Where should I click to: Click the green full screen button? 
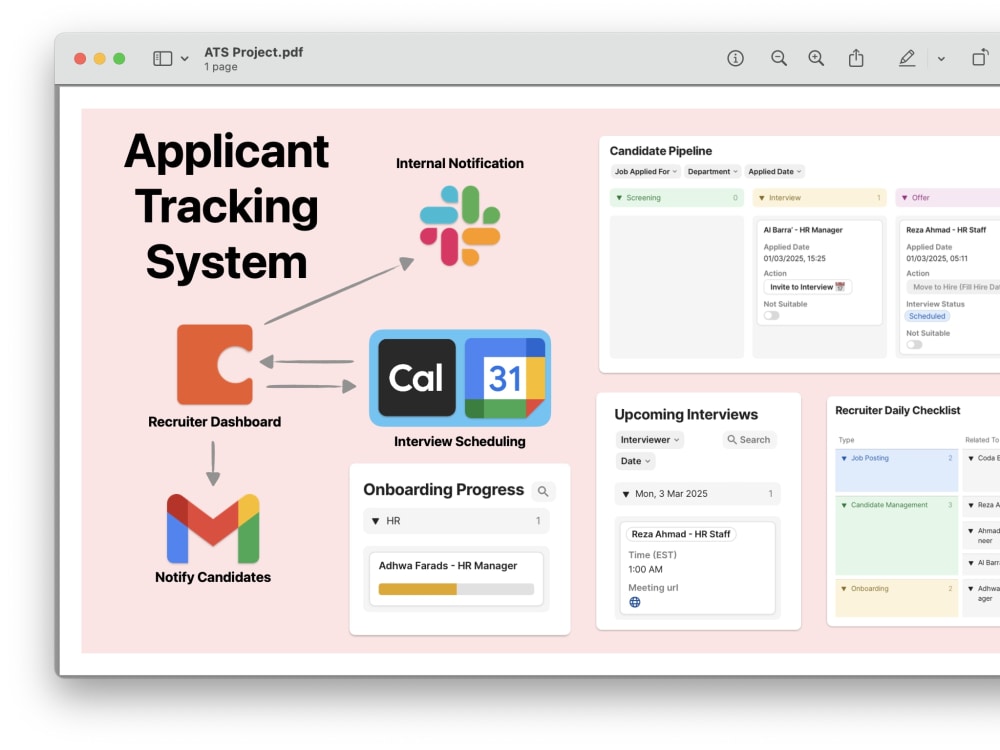click(x=119, y=59)
